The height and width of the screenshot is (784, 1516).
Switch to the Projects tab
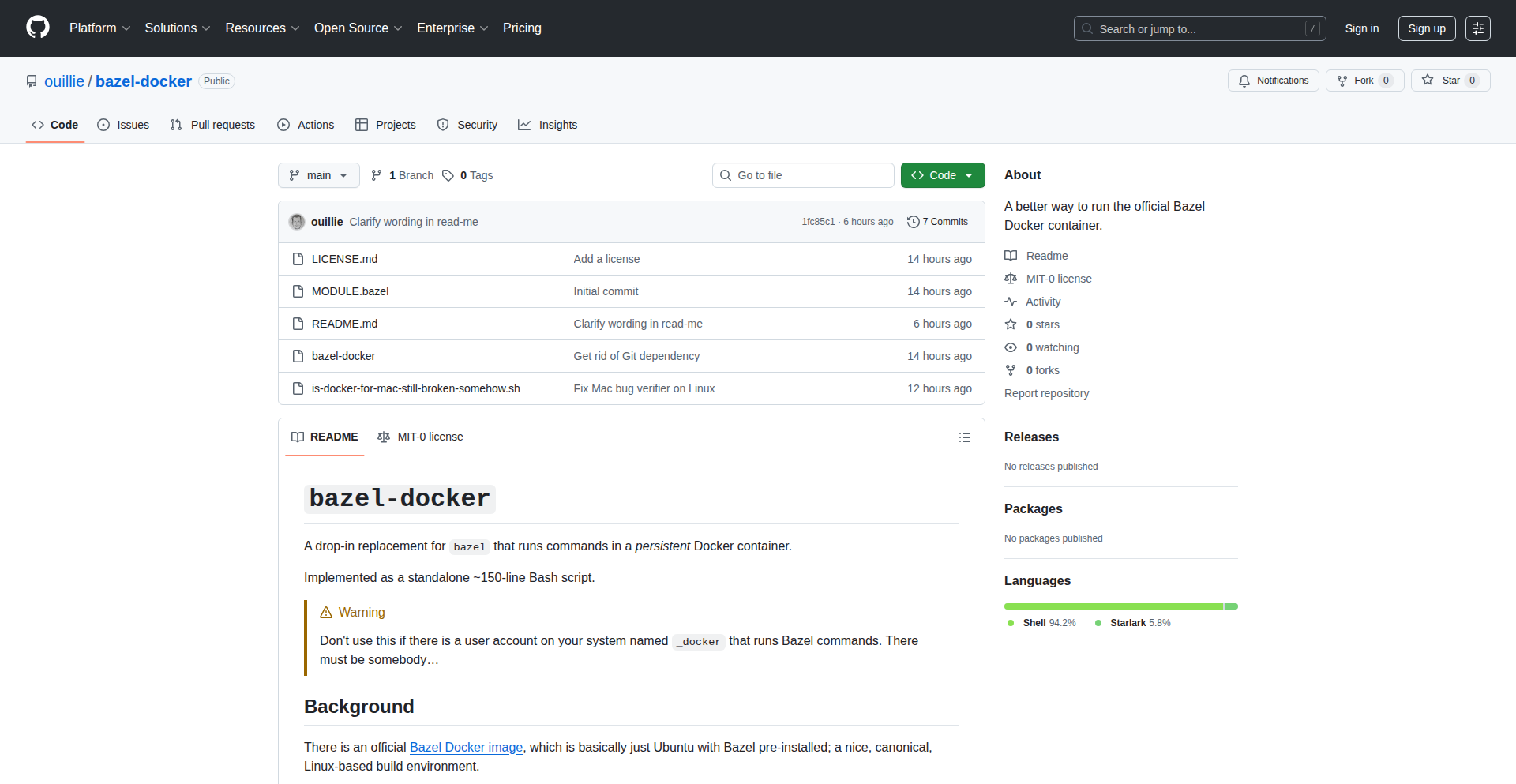pos(385,125)
